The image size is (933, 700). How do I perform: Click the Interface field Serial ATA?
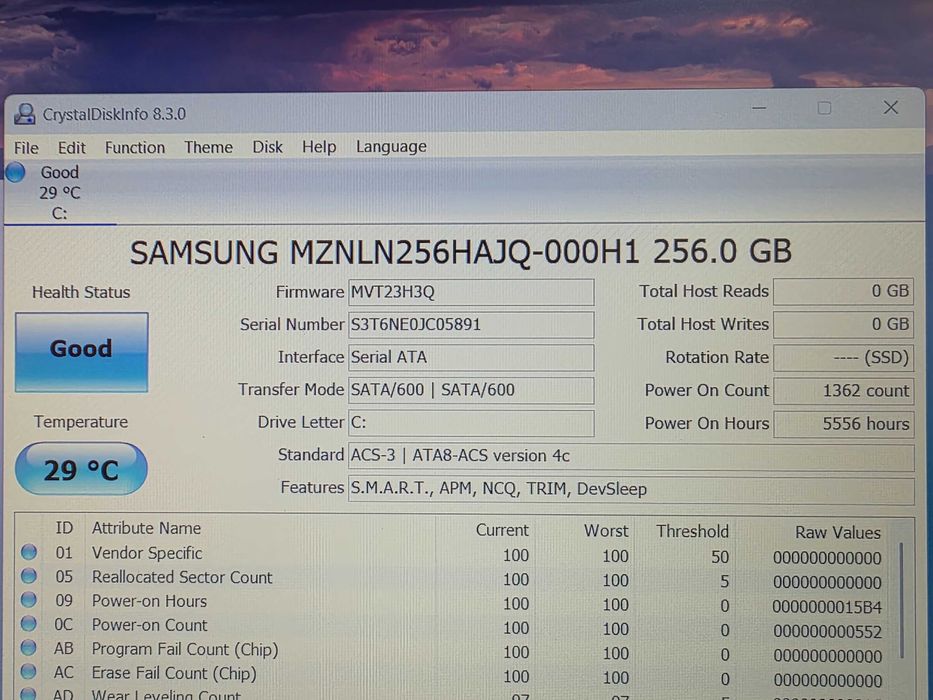[471, 358]
